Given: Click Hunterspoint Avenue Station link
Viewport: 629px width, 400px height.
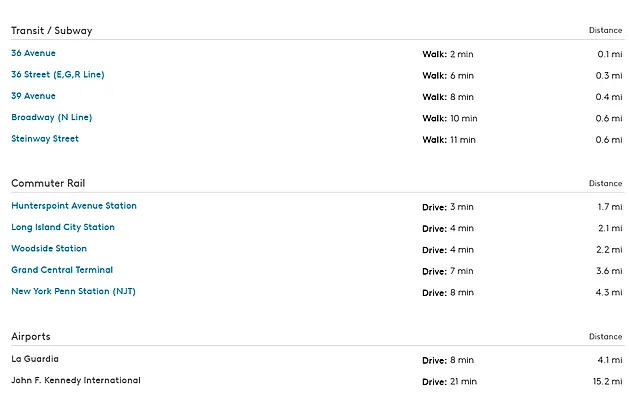Looking at the screenshot, I should click(74, 206).
